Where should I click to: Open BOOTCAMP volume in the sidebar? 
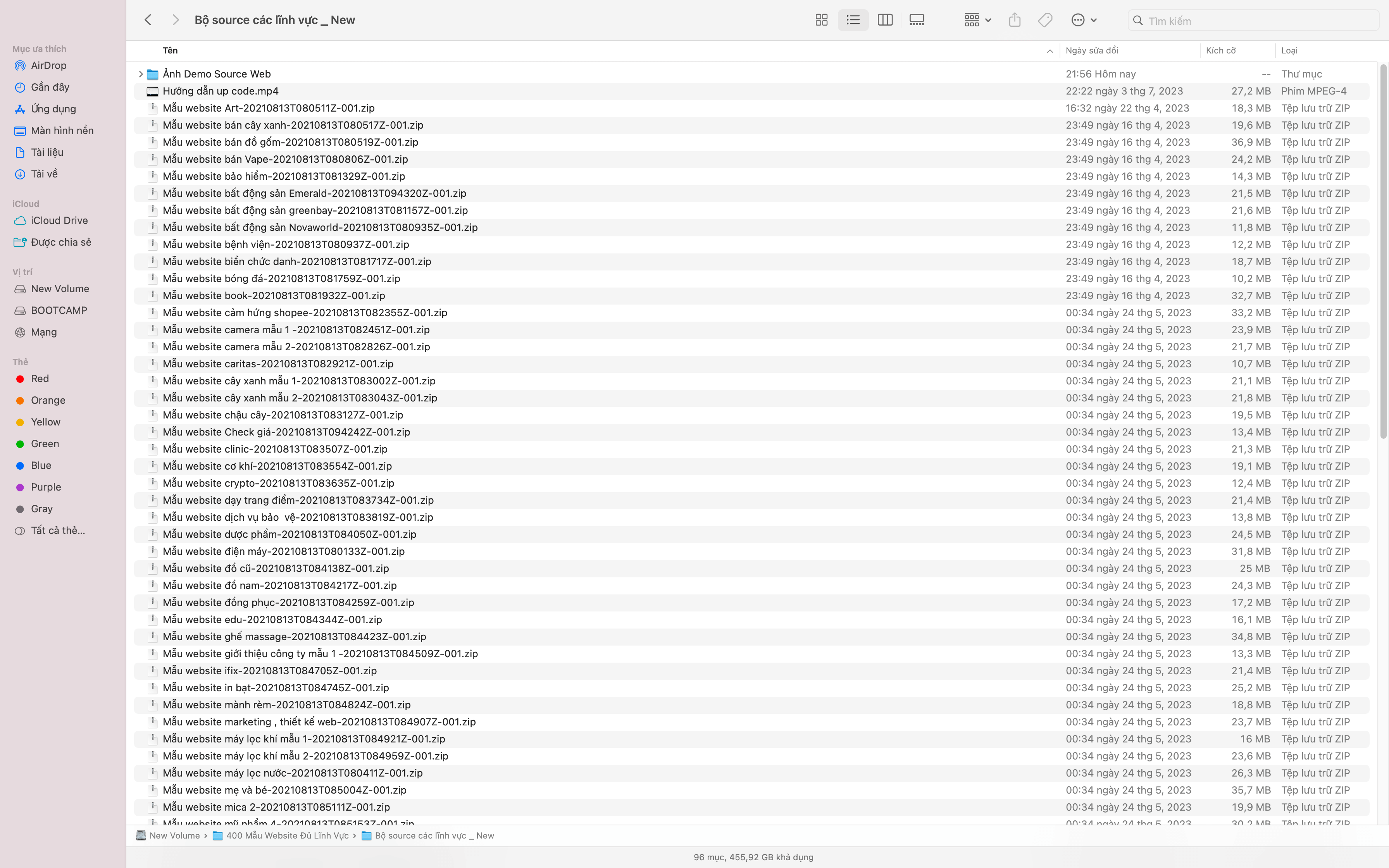pyautogui.click(x=59, y=310)
